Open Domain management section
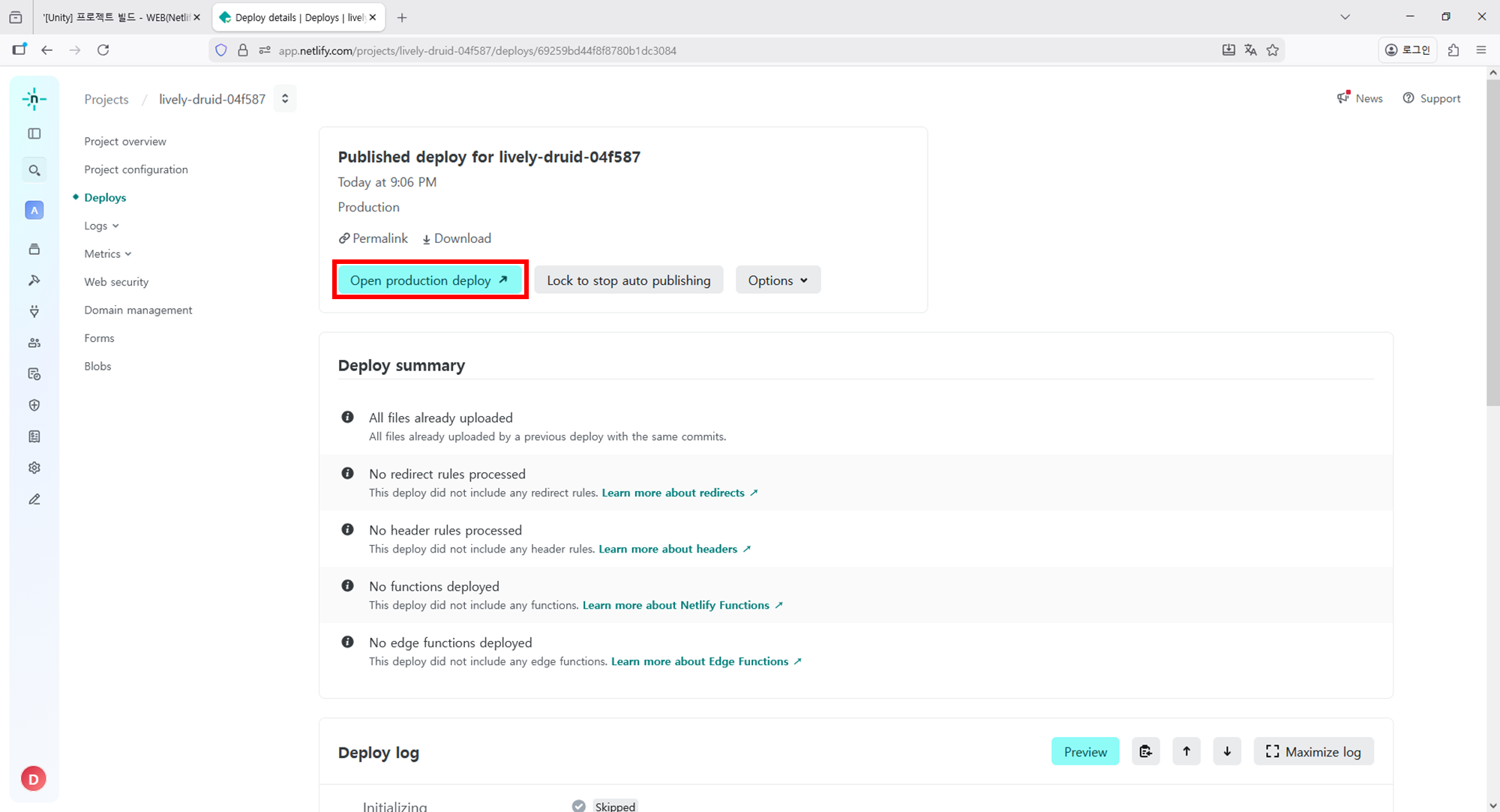This screenshot has height=812, width=1500. coord(138,310)
